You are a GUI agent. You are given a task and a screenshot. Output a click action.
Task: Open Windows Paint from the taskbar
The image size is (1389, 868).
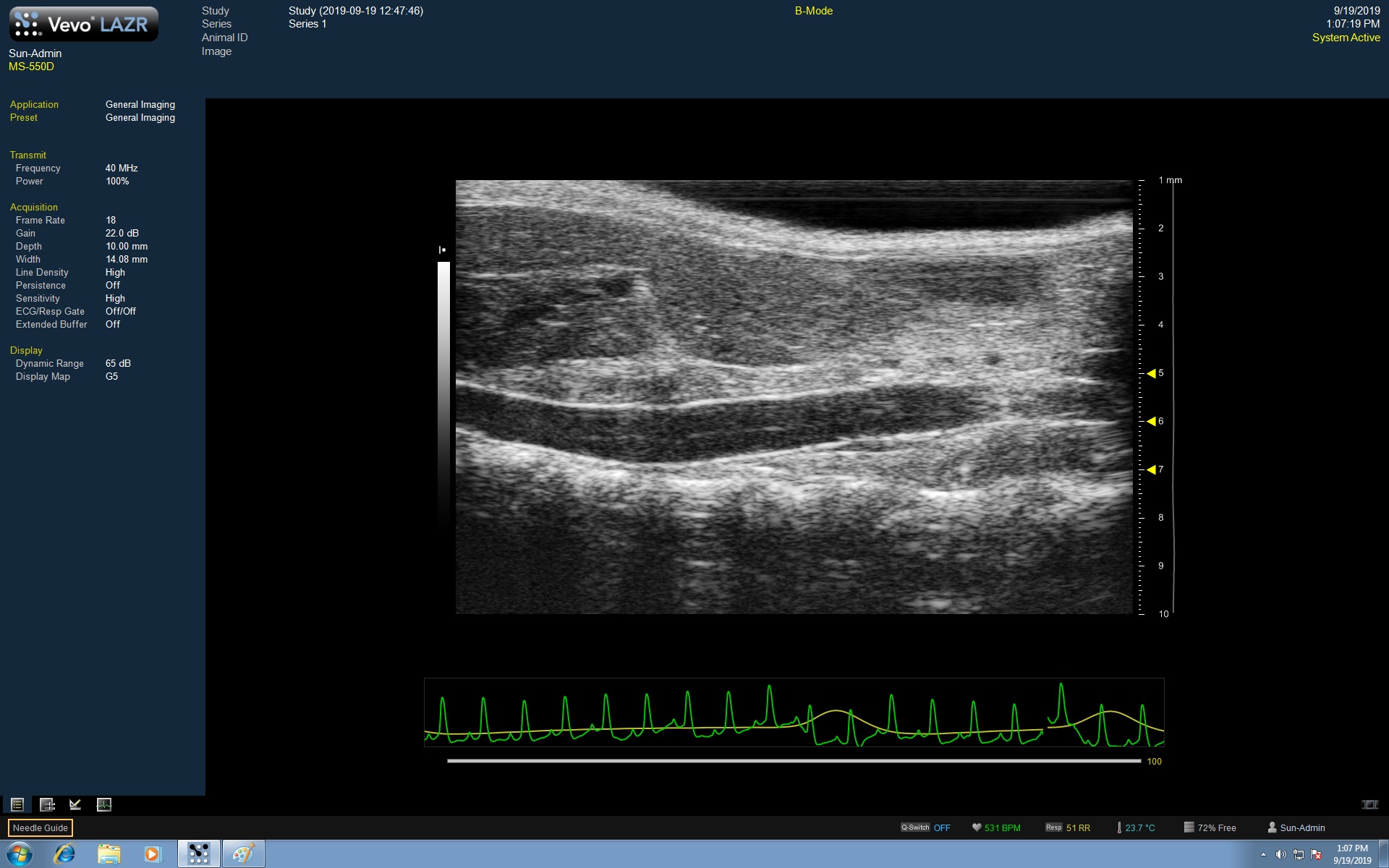[243, 854]
